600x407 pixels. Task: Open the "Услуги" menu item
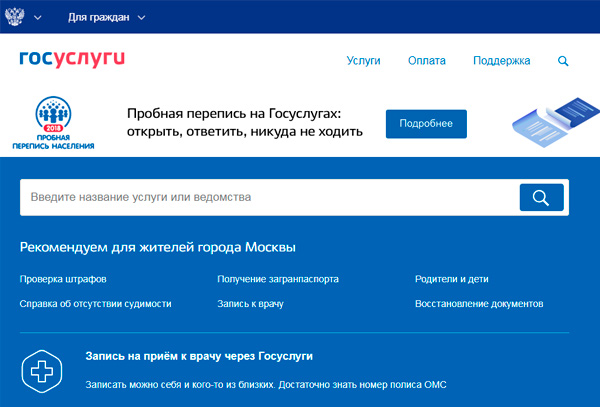[363, 61]
